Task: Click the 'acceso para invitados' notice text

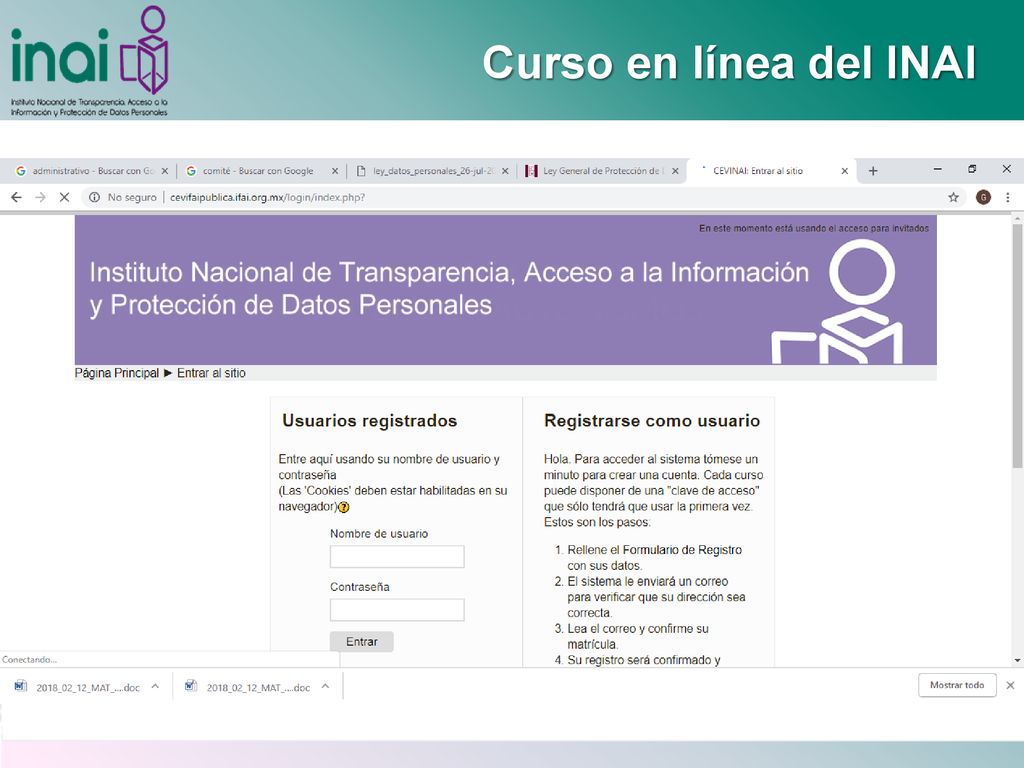Action: click(814, 228)
